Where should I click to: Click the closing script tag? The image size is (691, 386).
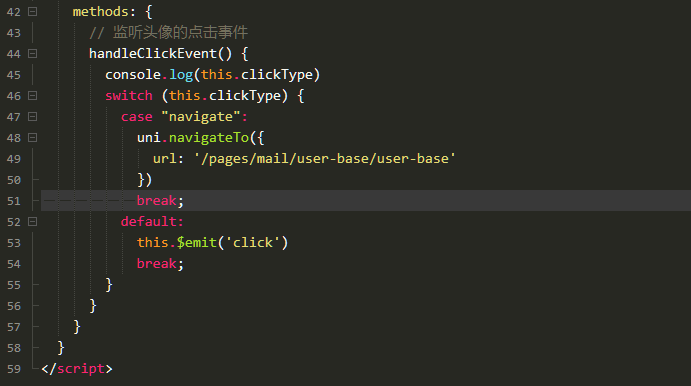point(77,369)
